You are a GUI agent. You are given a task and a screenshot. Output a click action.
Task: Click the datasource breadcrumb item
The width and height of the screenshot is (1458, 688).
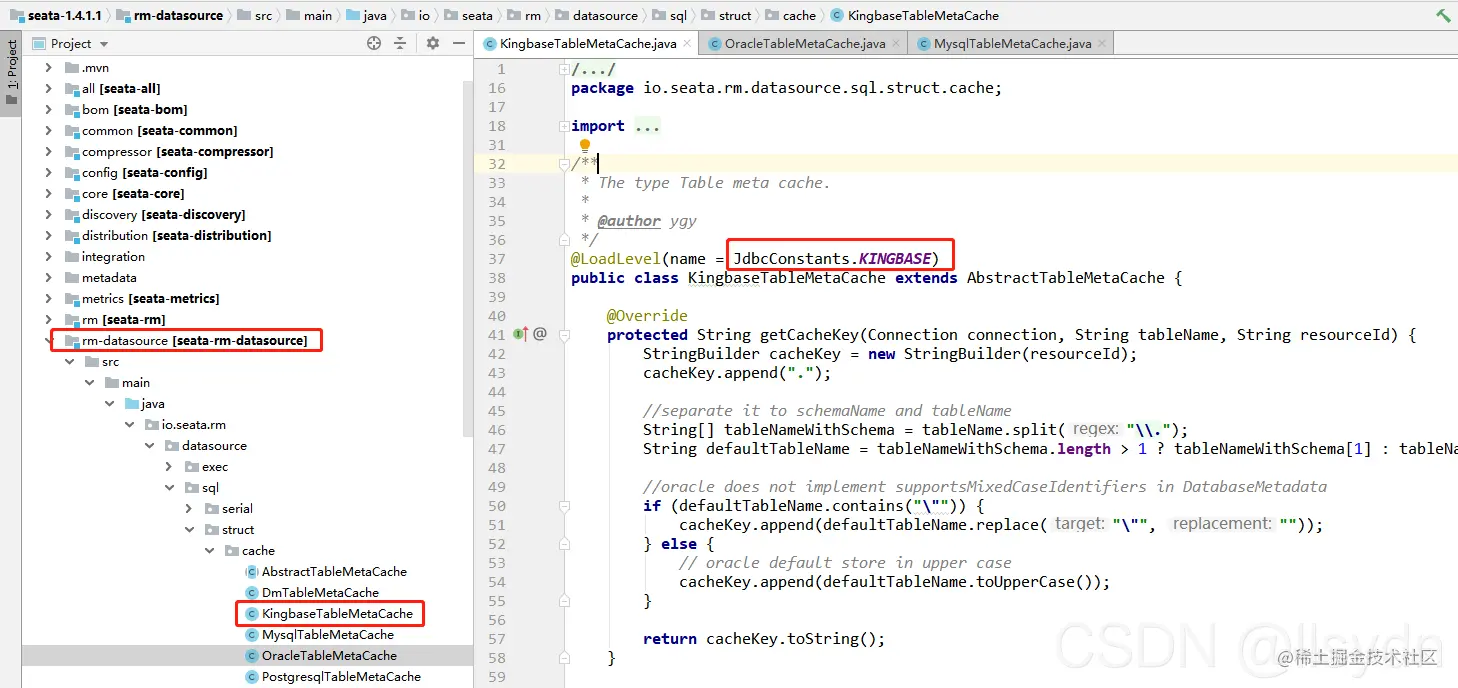pyautogui.click(x=596, y=15)
